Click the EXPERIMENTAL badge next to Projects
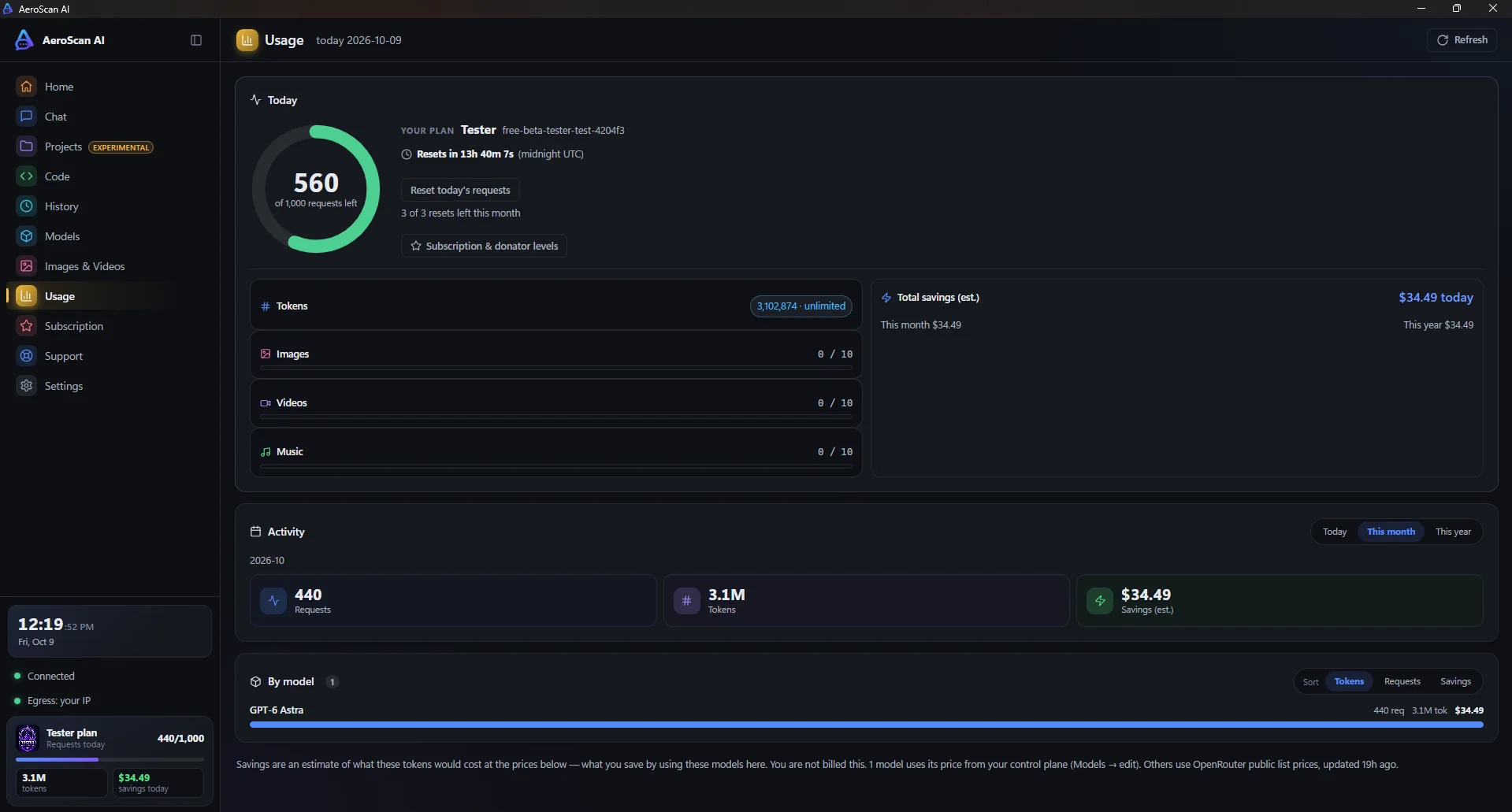1512x812 pixels. pyautogui.click(x=121, y=147)
